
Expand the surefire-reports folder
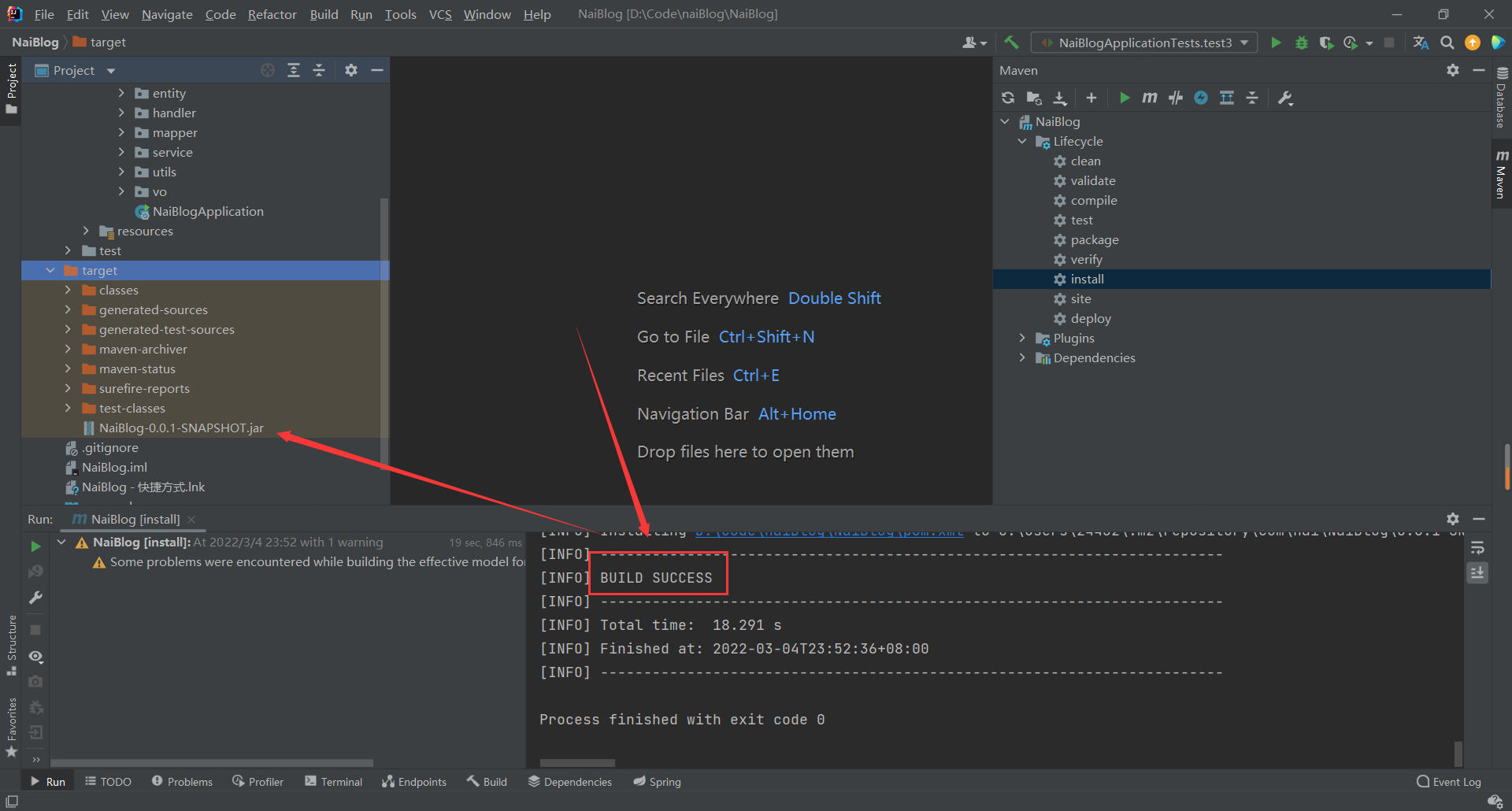68,388
